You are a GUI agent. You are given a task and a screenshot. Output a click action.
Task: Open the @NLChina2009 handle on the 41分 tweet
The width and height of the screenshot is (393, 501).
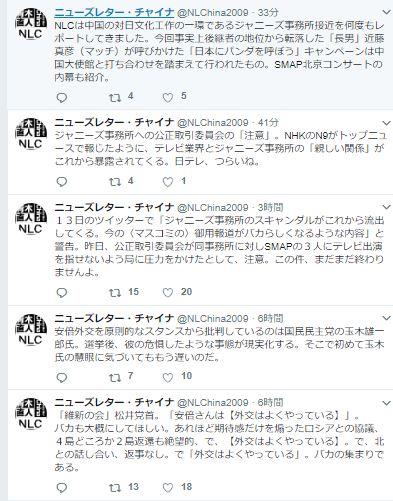213,123
